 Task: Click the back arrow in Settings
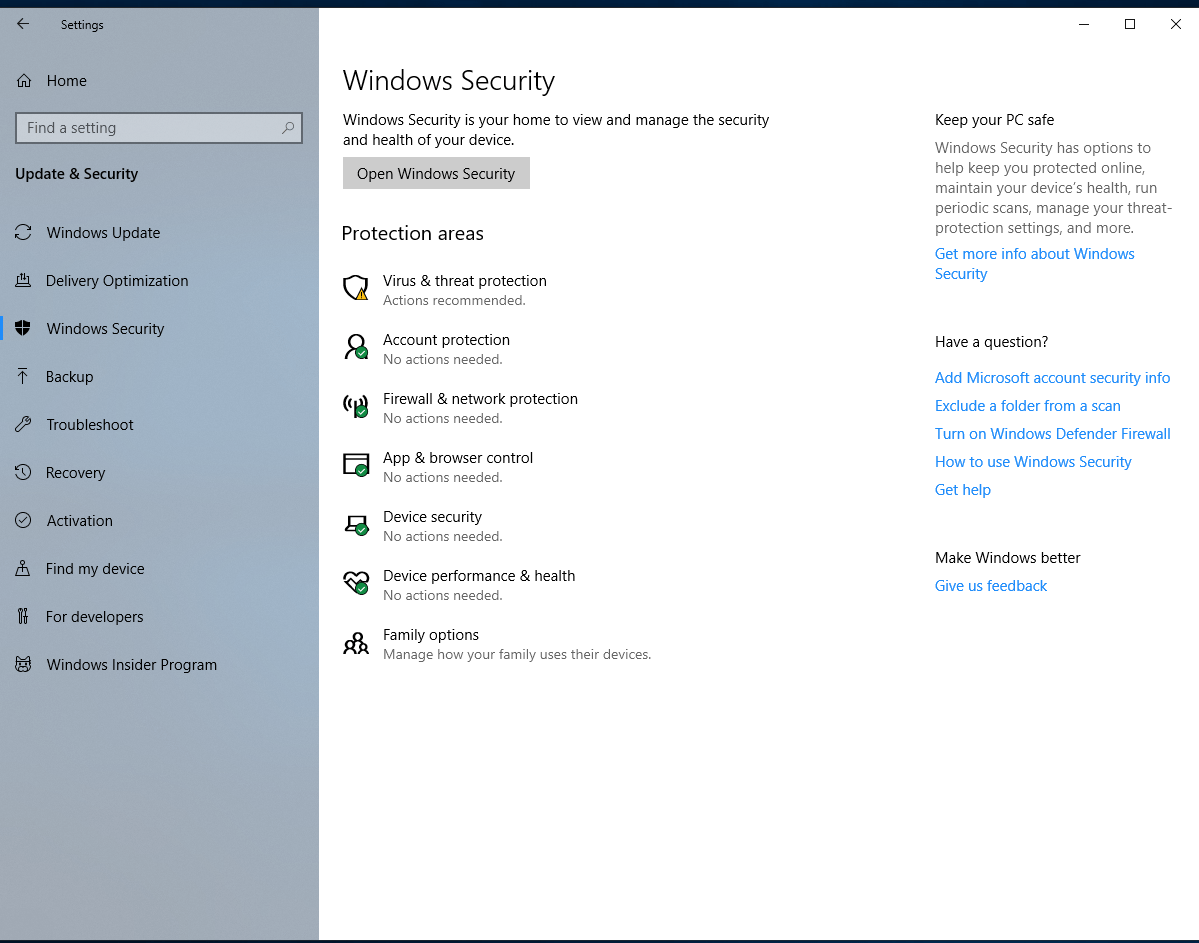coord(23,24)
